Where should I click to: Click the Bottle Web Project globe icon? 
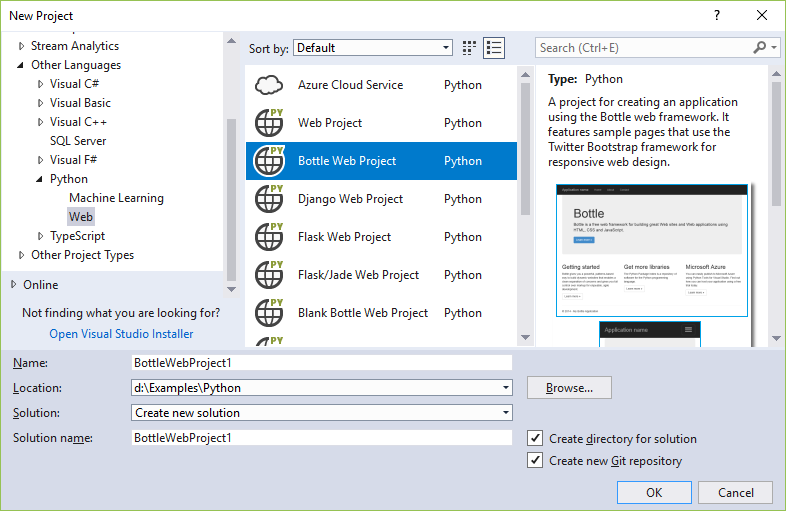pos(269,161)
